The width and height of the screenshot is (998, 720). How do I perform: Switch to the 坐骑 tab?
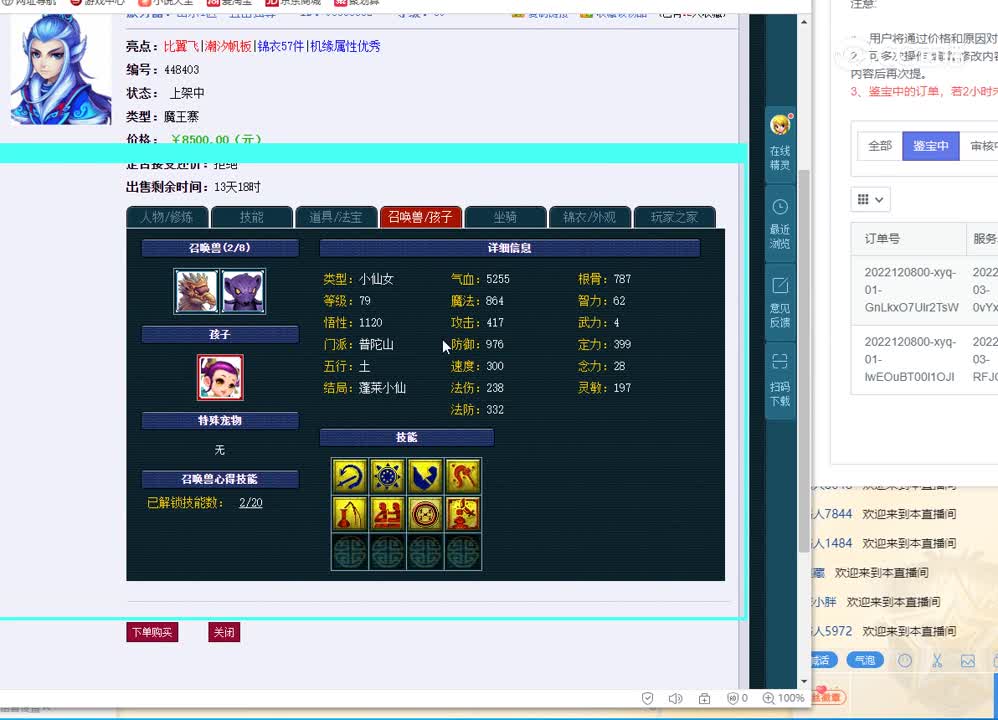coord(505,217)
